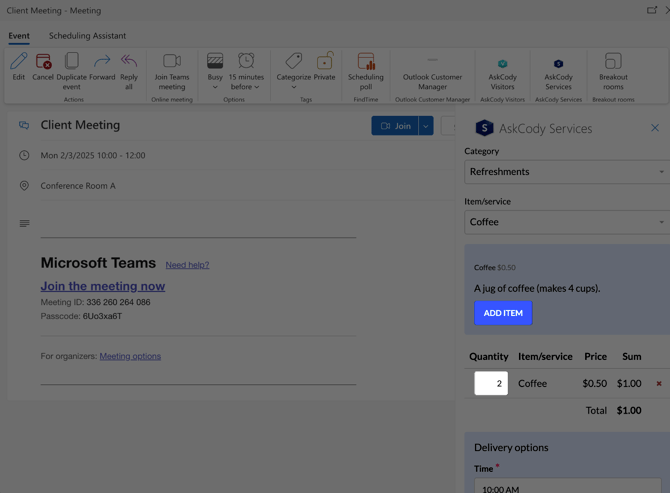
Task: Click the Total $1.00 amount
Action: tap(629, 411)
